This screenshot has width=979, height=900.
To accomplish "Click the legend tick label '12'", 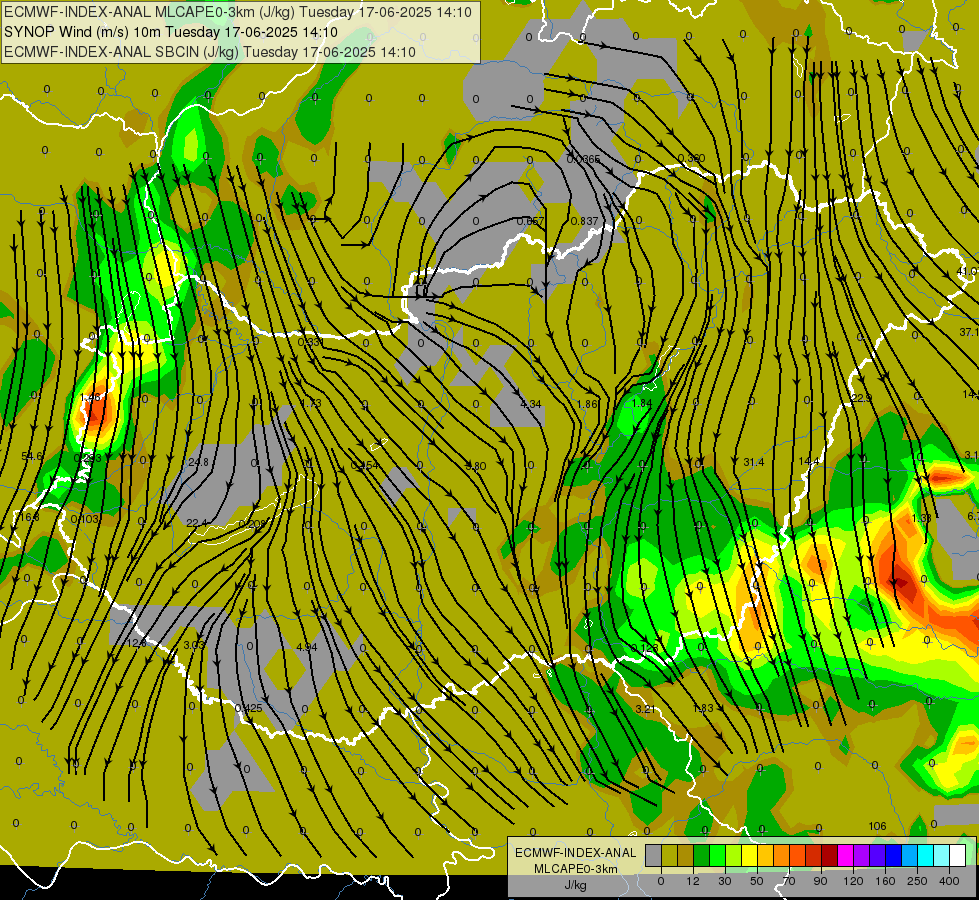I will (693, 881).
